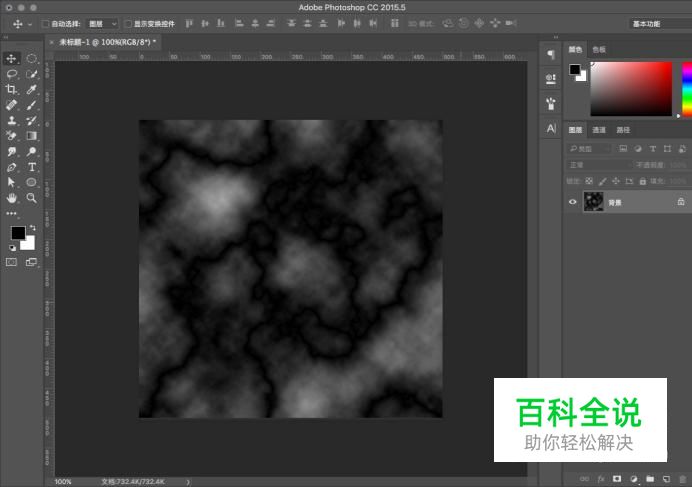
Task: Select the 图层 panel tab
Action: [x=575, y=130]
